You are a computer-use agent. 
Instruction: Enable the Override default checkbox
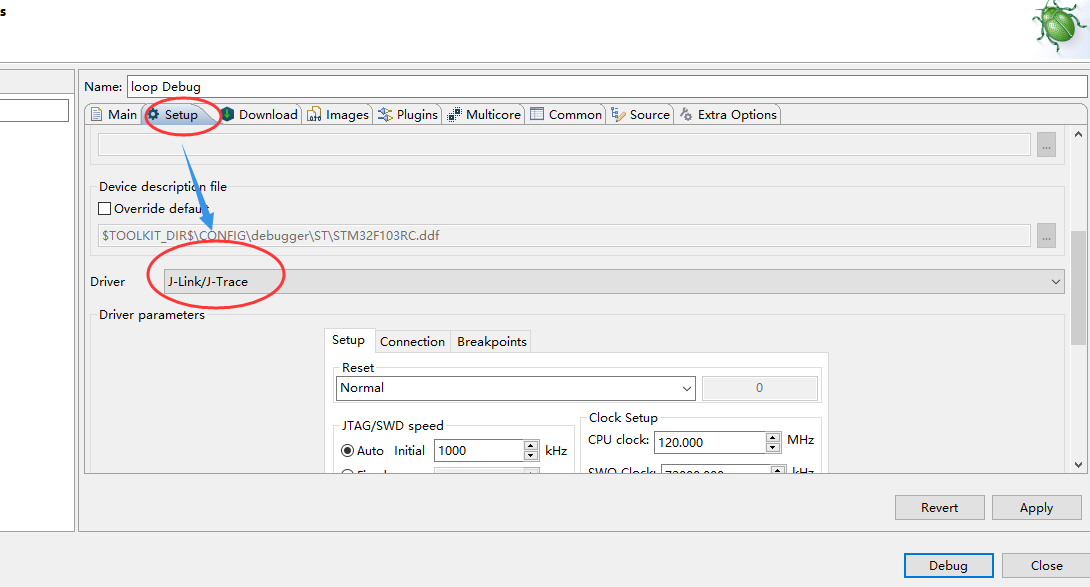[102, 208]
